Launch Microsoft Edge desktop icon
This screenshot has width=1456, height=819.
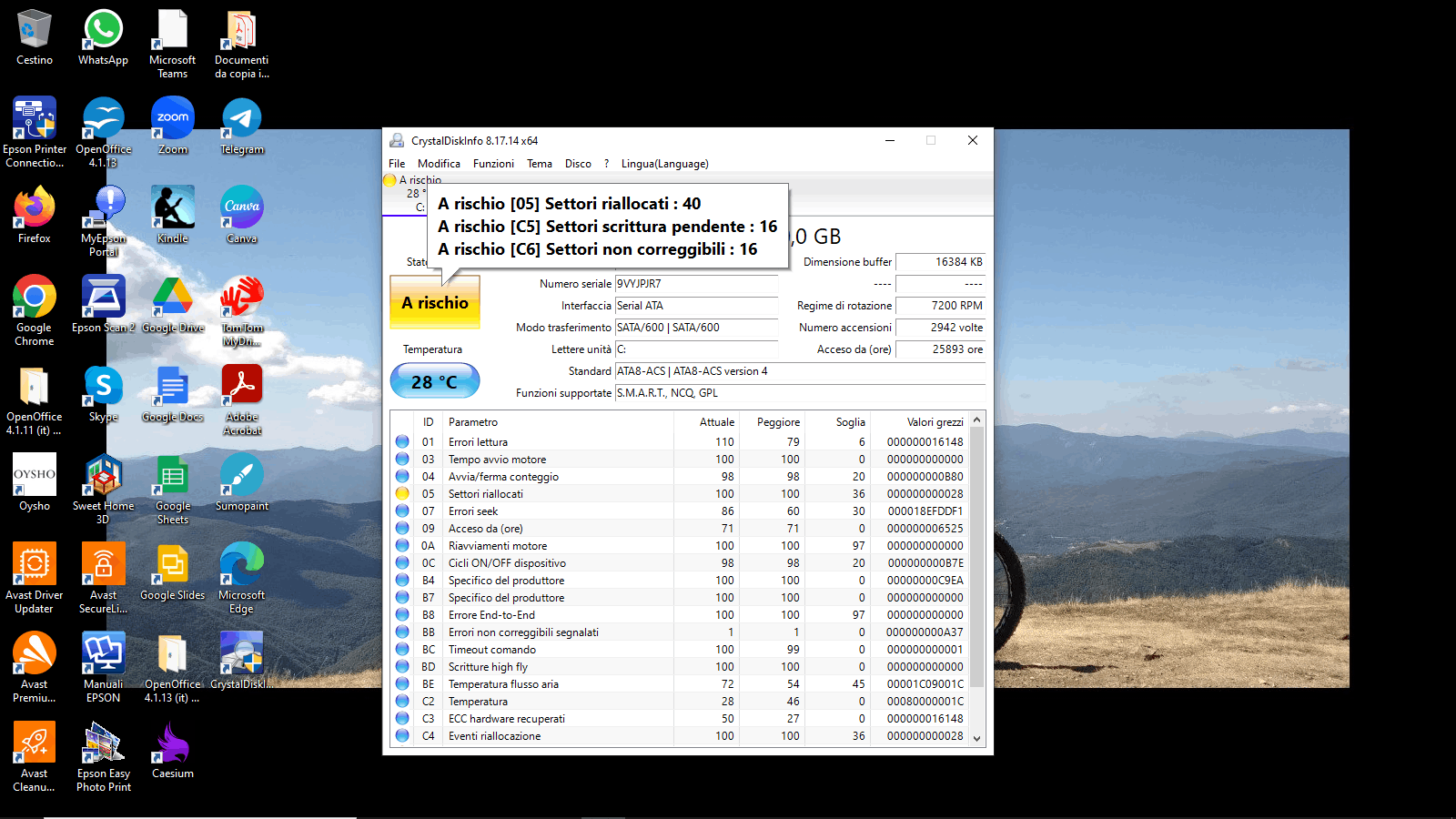[x=241, y=579]
